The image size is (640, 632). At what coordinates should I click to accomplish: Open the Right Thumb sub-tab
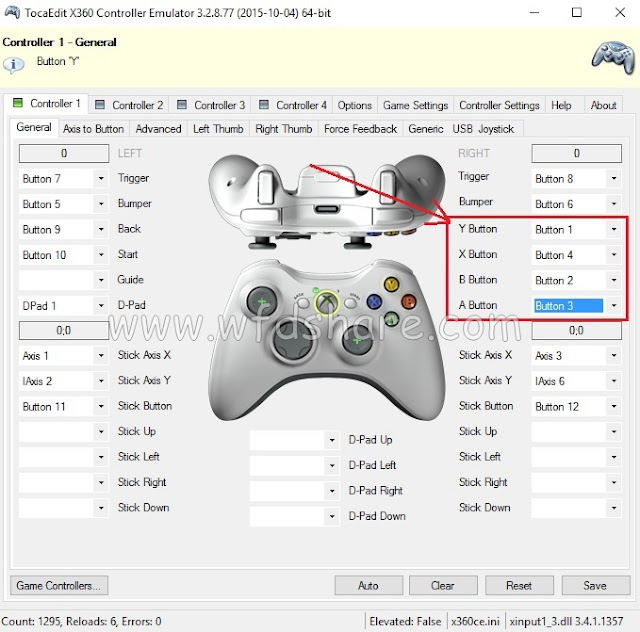point(284,129)
